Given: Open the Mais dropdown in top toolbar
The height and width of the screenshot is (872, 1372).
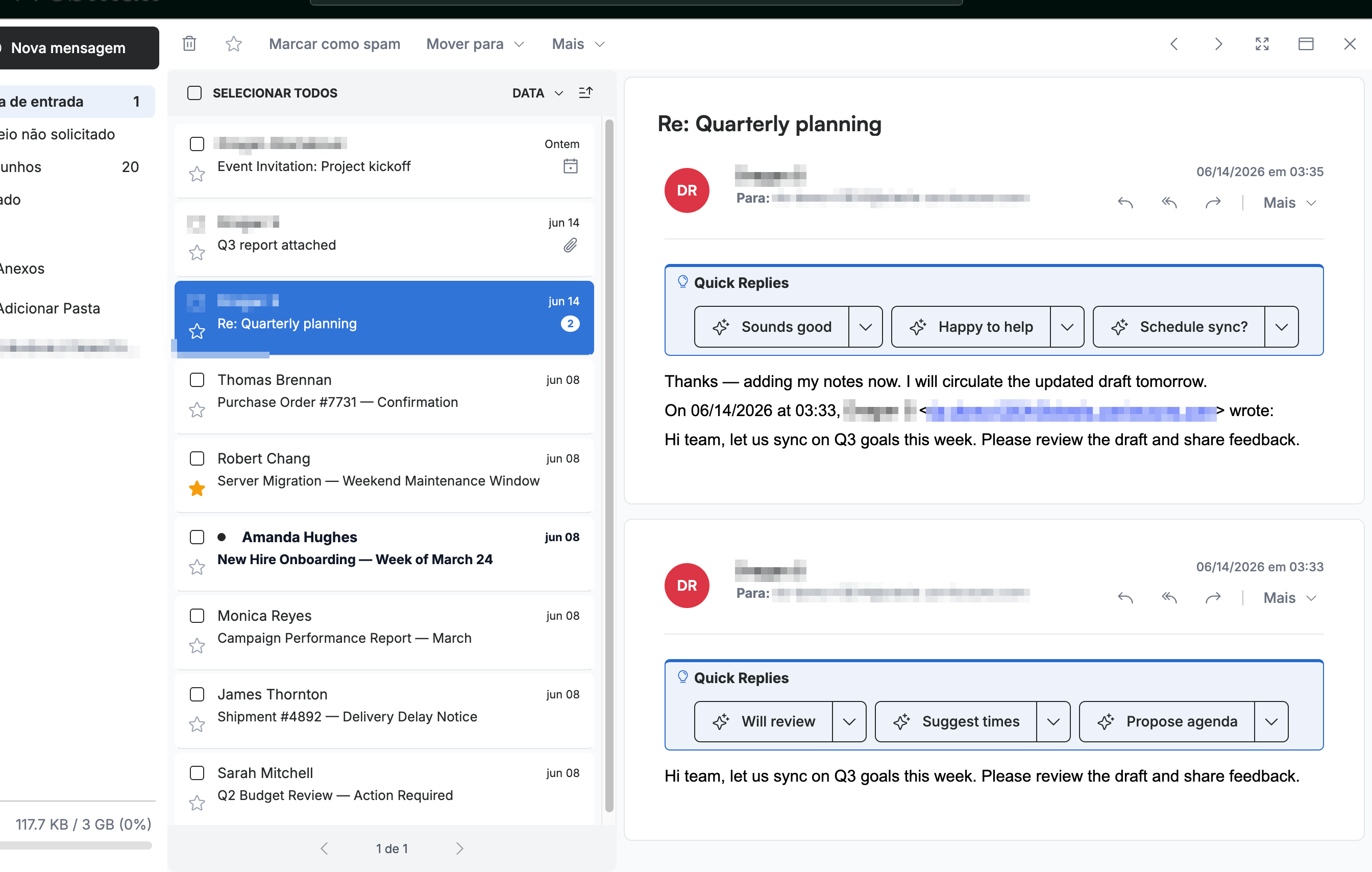Looking at the screenshot, I should [578, 44].
